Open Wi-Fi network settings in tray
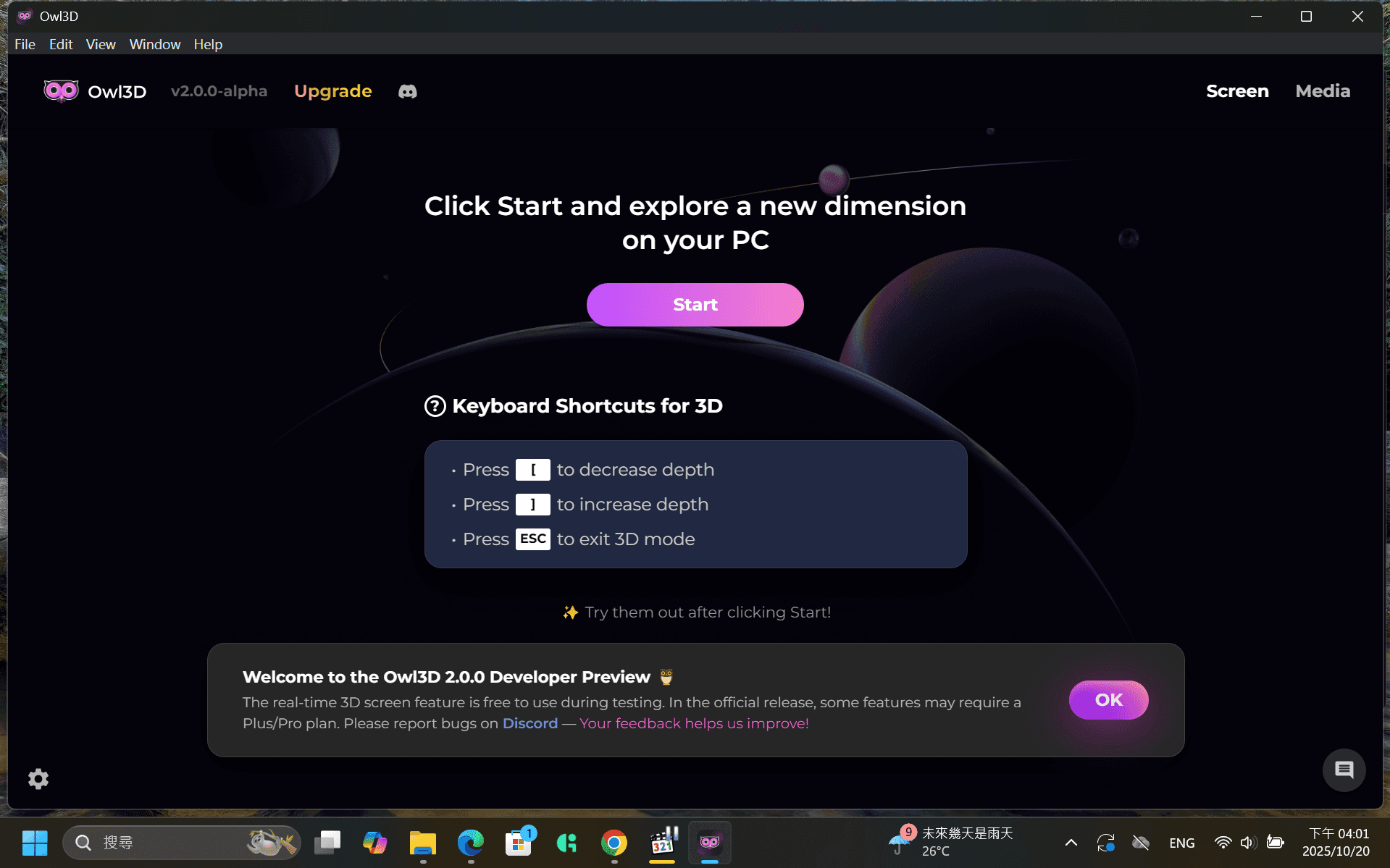 pyautogui.click(x=1223, y=843)
